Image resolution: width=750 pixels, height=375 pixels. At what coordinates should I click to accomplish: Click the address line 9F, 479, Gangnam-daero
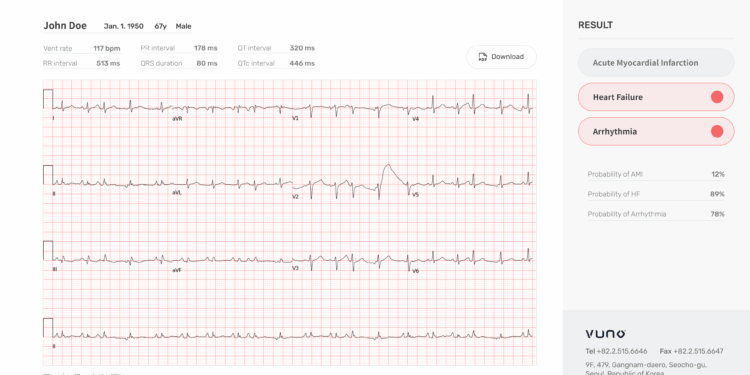click(x=646, y=365)
